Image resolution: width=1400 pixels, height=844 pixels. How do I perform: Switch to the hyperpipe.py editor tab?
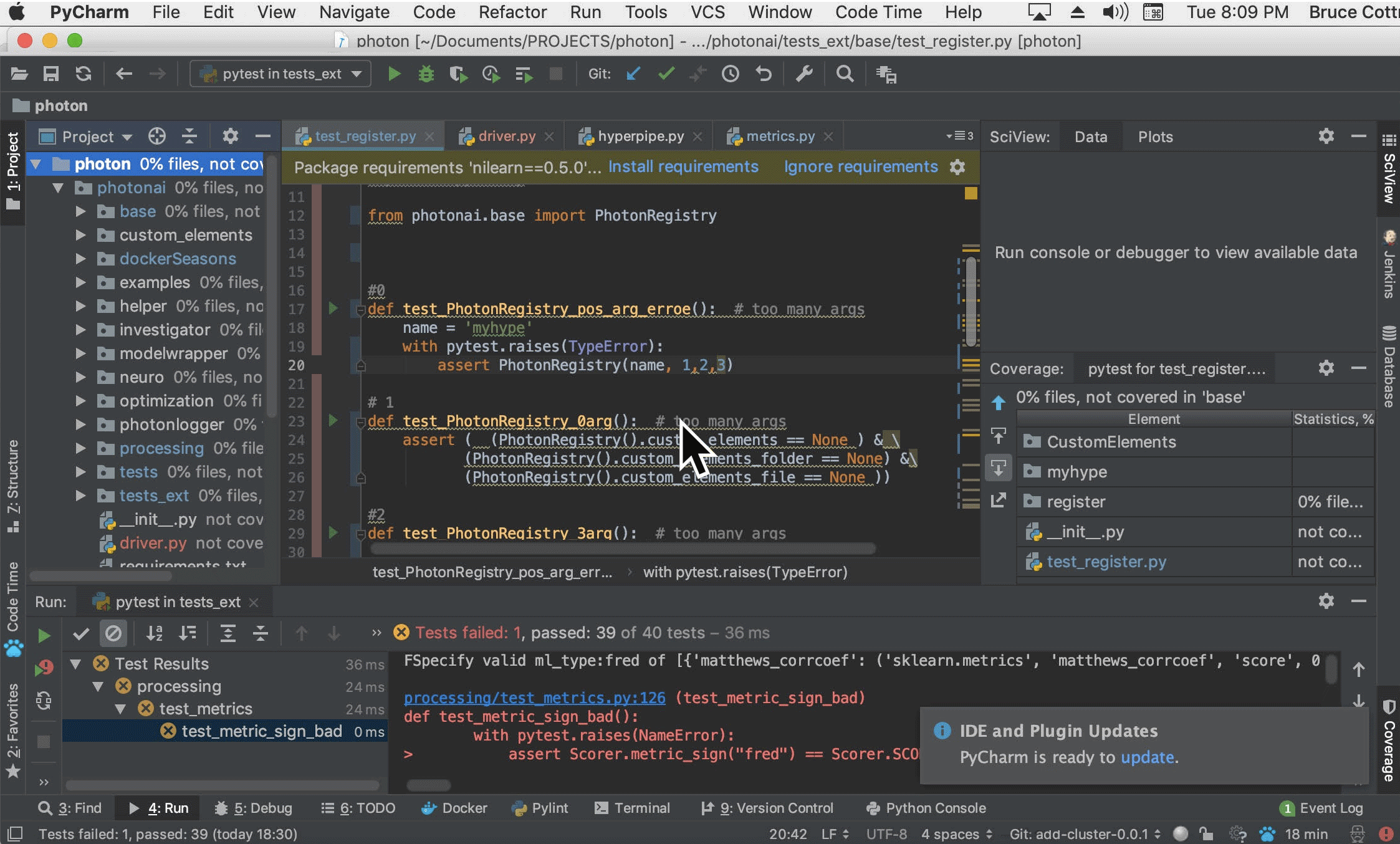(640, 136)
